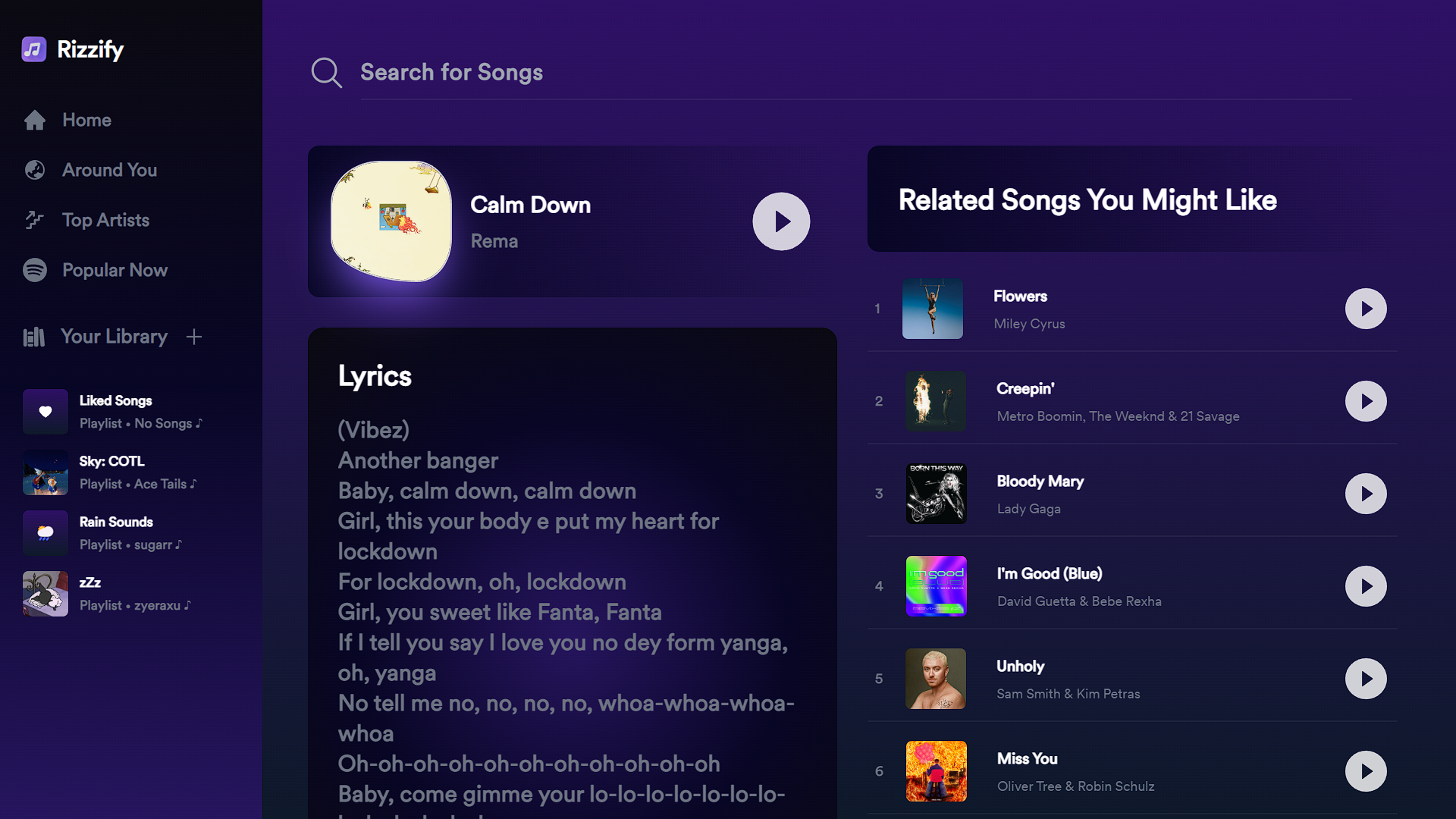The image size is (1456, 819).
Task: Click the Calm Down album artwork
Action: (x=391, y=221)
